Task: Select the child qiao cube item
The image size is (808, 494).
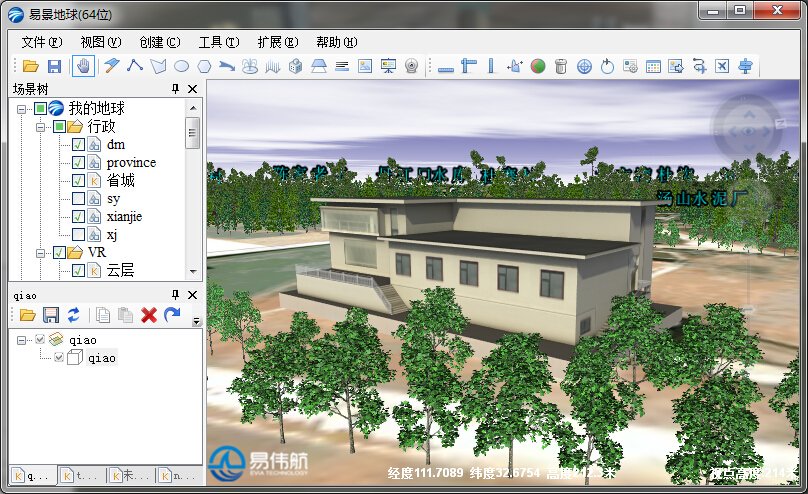Action: pos(102,357)
